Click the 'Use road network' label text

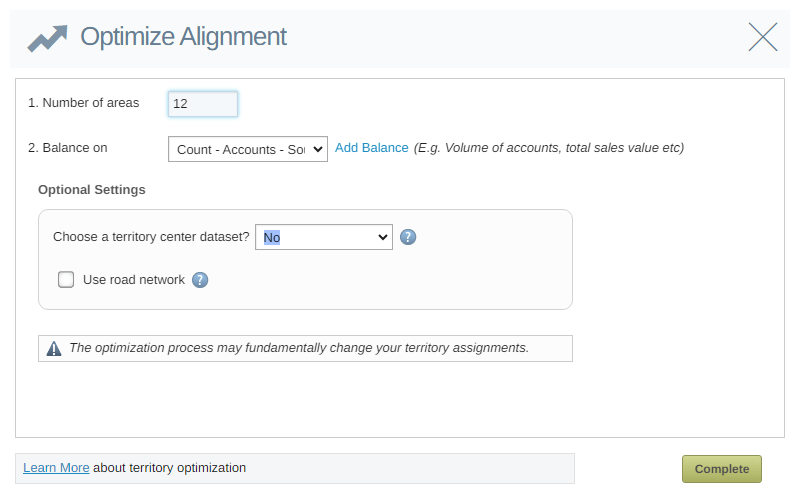(134, 280)
